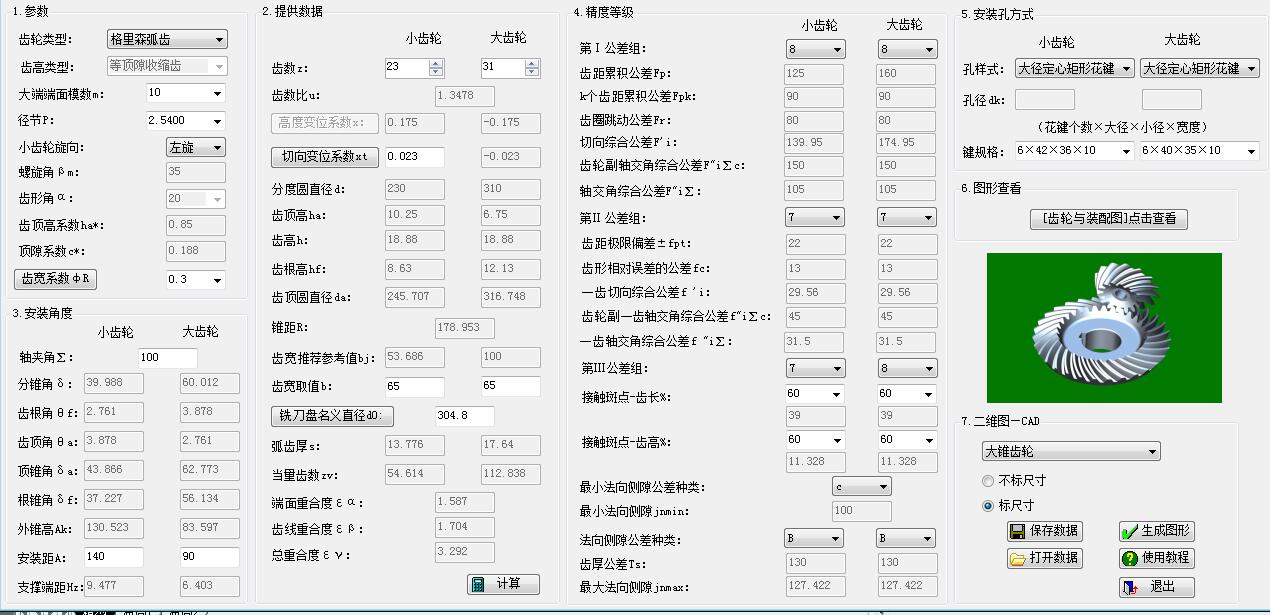
Task: Click the large gear 安装距A field 90
Action: [x=210, y=557]
